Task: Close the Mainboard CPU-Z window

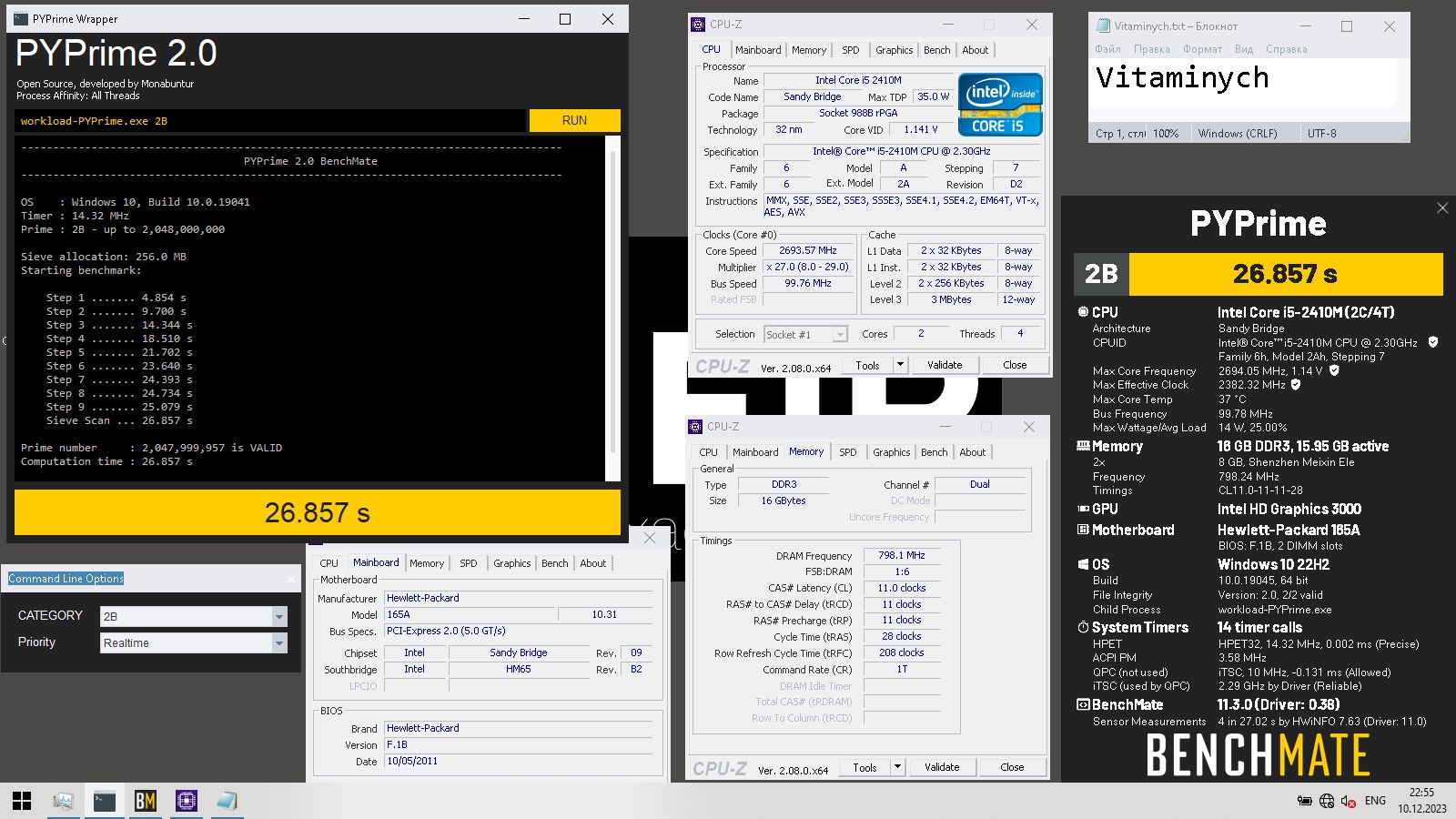Action: click(650, 538)
